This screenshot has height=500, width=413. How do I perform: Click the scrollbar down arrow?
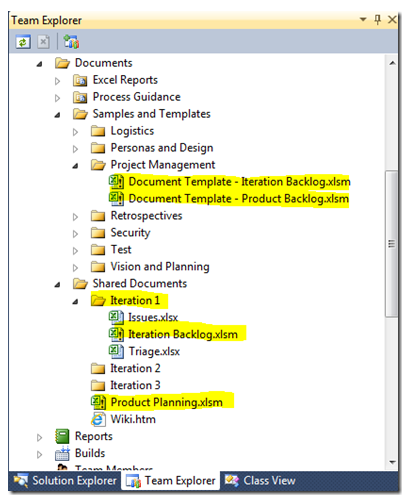click(x=392, y=462)
